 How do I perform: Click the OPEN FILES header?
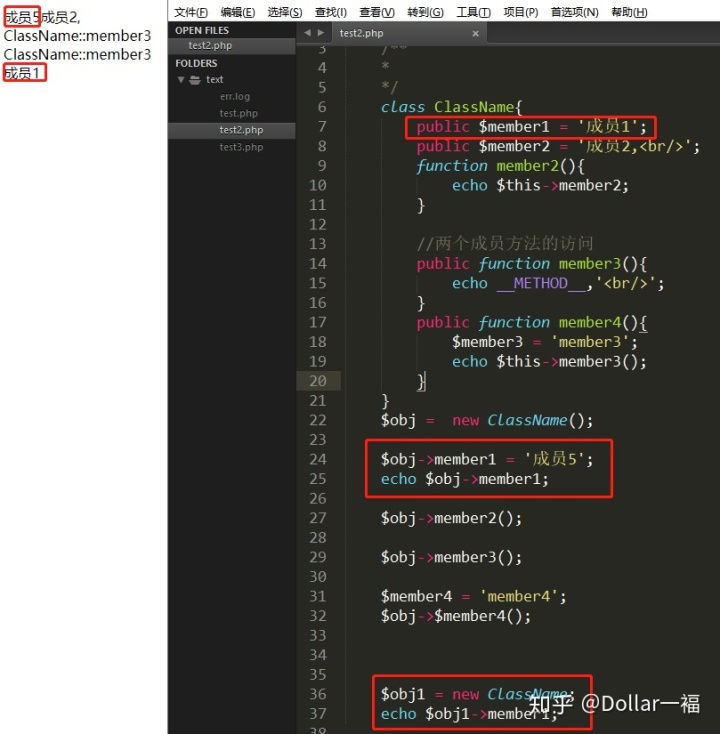coord(202,30)
